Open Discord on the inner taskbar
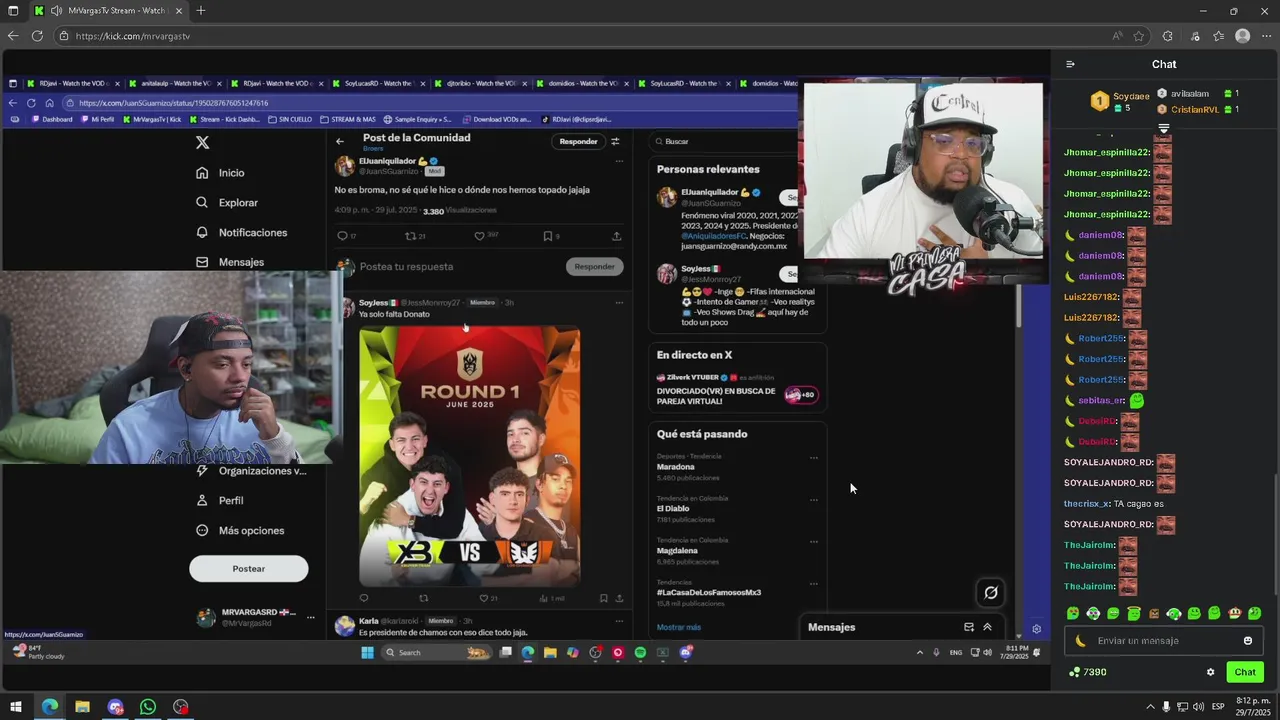1280x720 pixels. 685,653
